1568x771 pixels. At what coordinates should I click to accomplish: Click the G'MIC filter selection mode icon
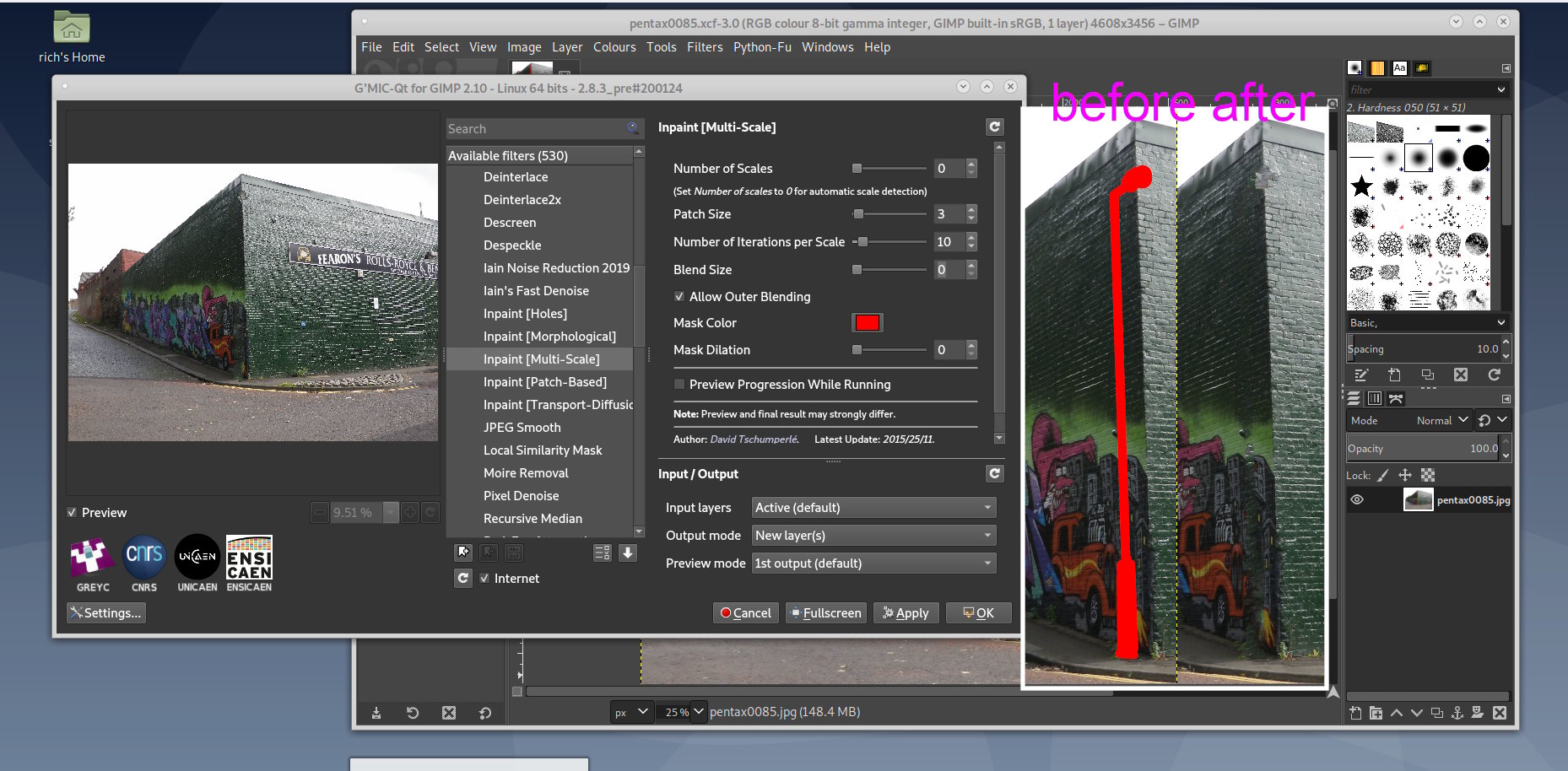coord(603,553)
